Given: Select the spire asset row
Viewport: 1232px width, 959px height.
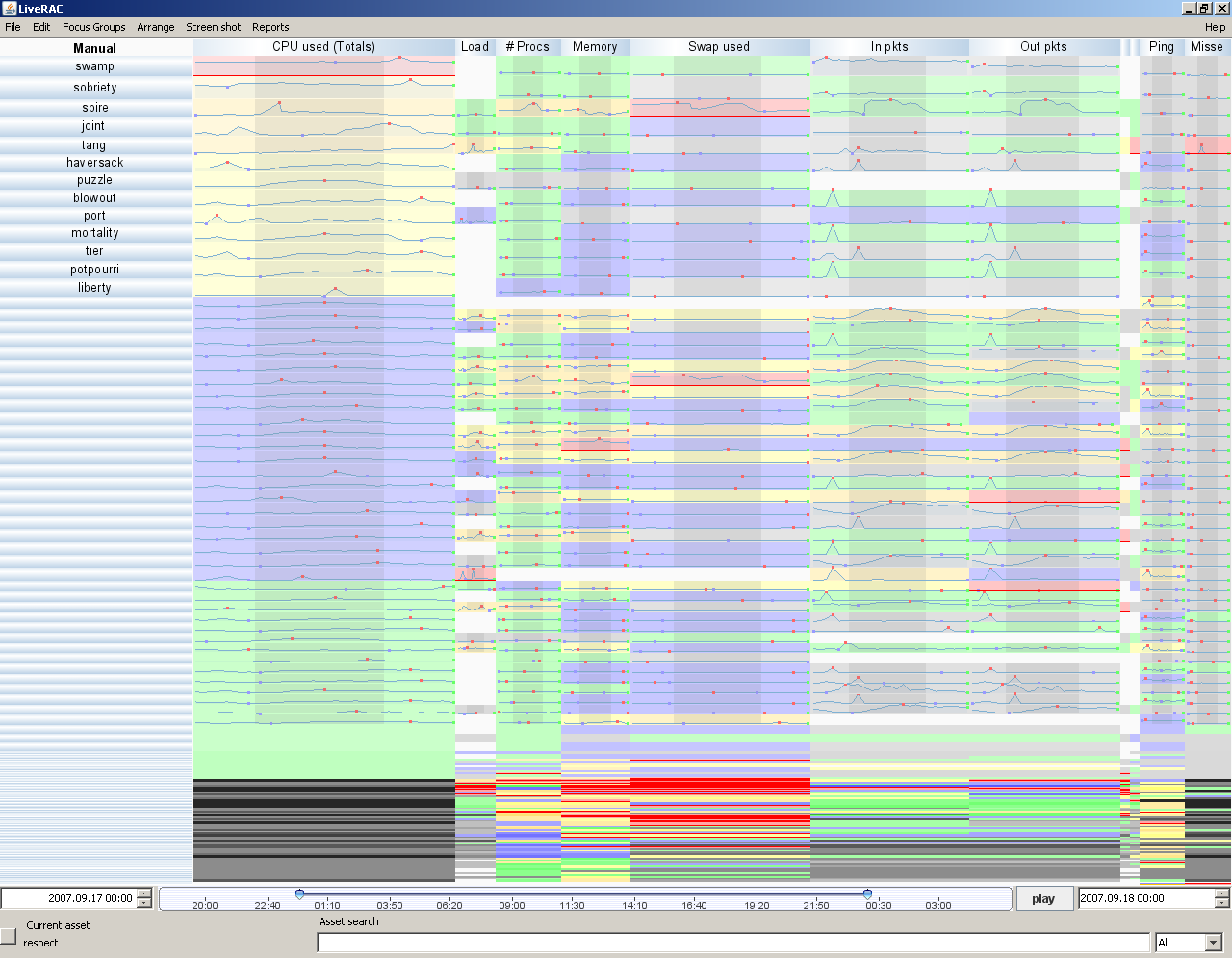Looking at the screenshot, I should [95, 108].
